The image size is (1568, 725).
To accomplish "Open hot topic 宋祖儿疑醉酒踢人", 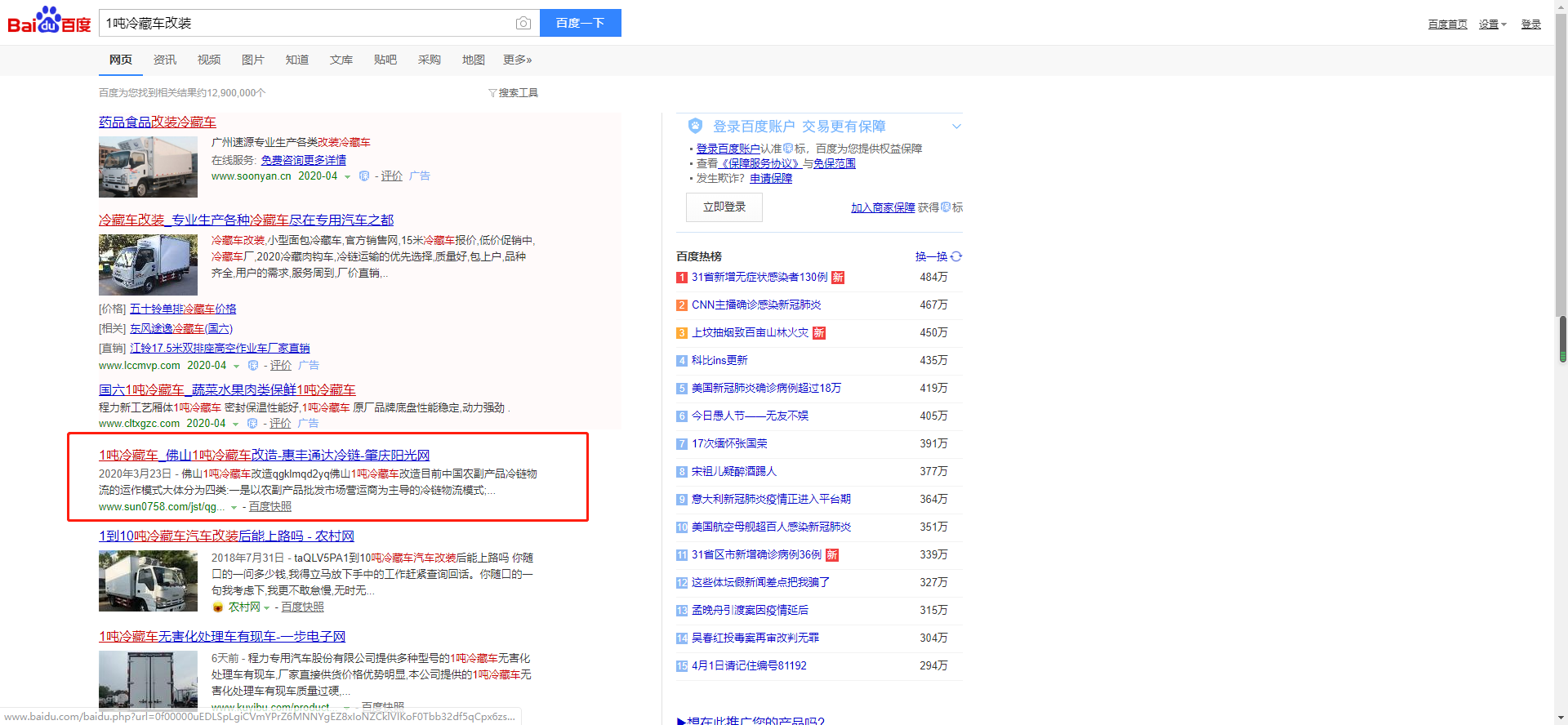I will [x=734, y=472].
